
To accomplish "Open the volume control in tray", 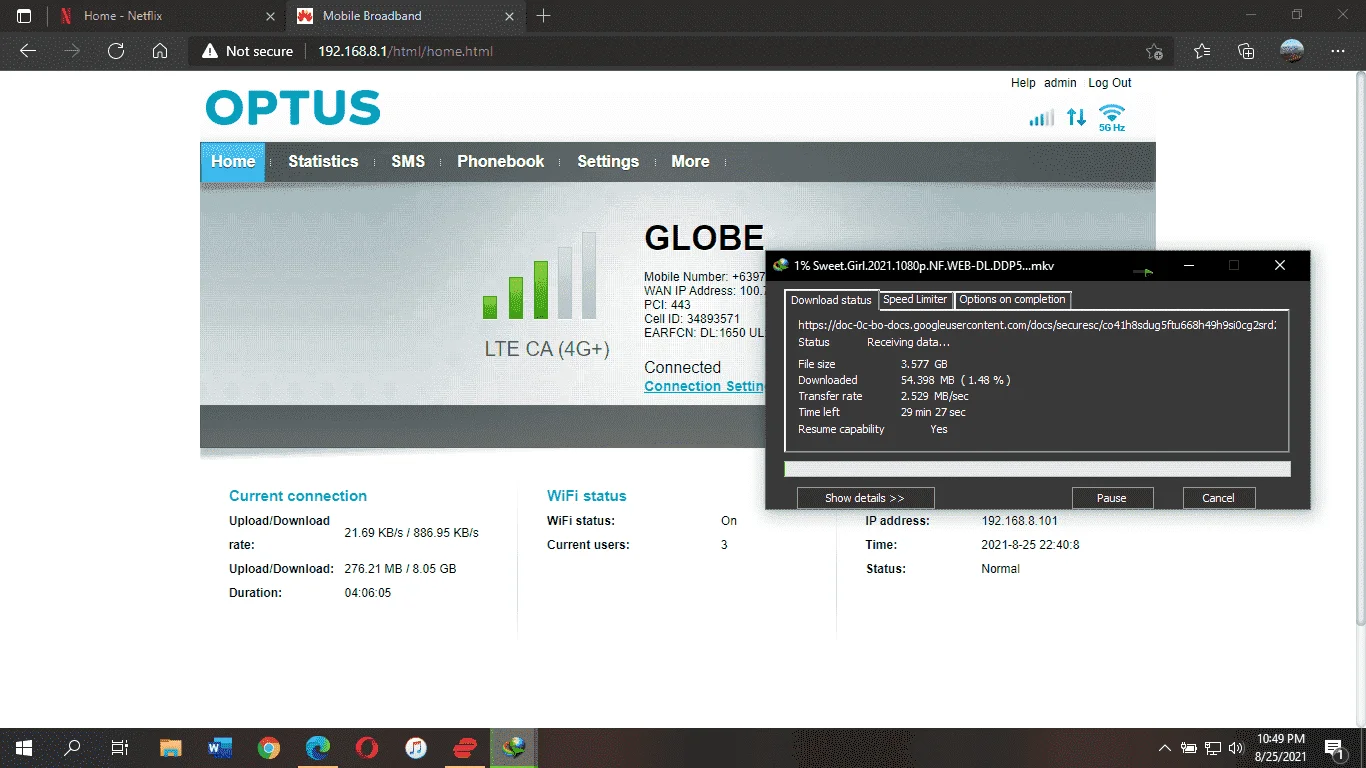I will tap(1236, 748).
